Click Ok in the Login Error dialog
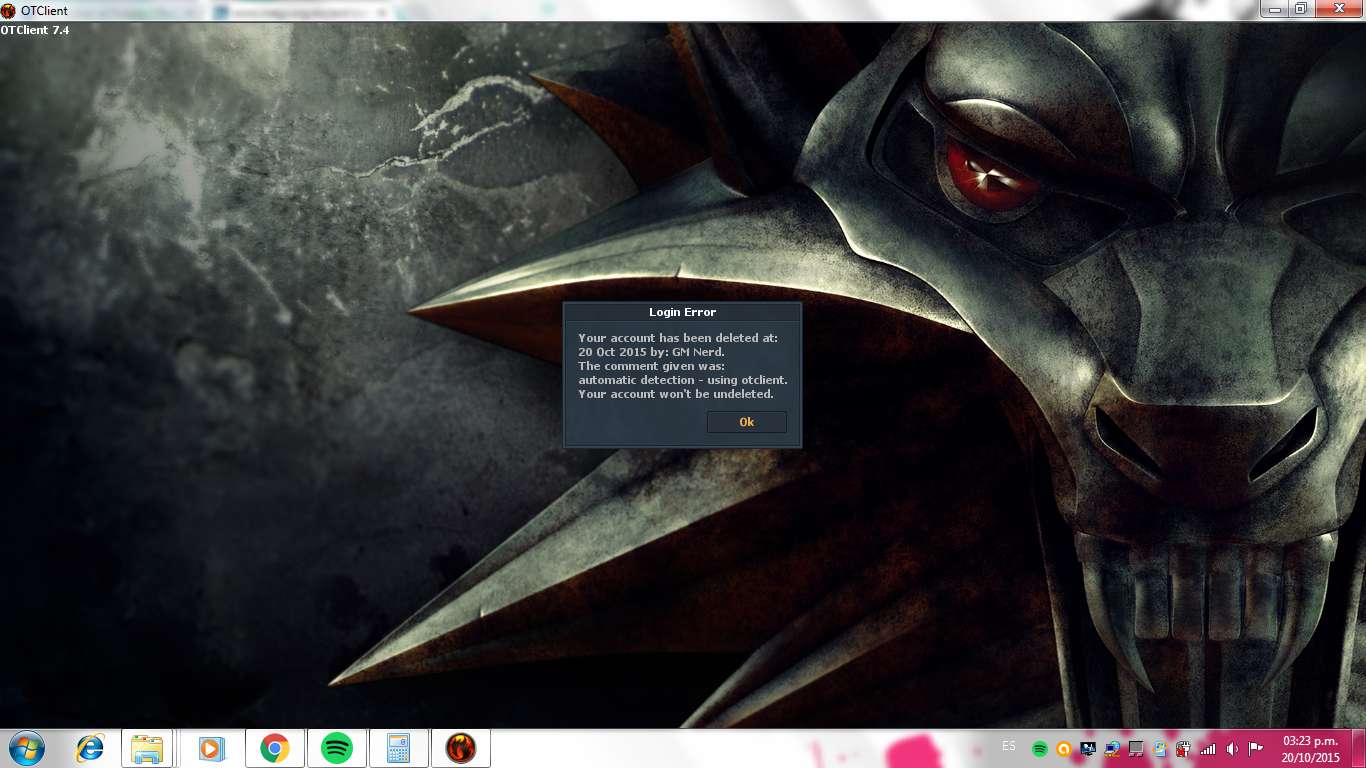Screen dimensions: 1366x768 pos(746,422)
